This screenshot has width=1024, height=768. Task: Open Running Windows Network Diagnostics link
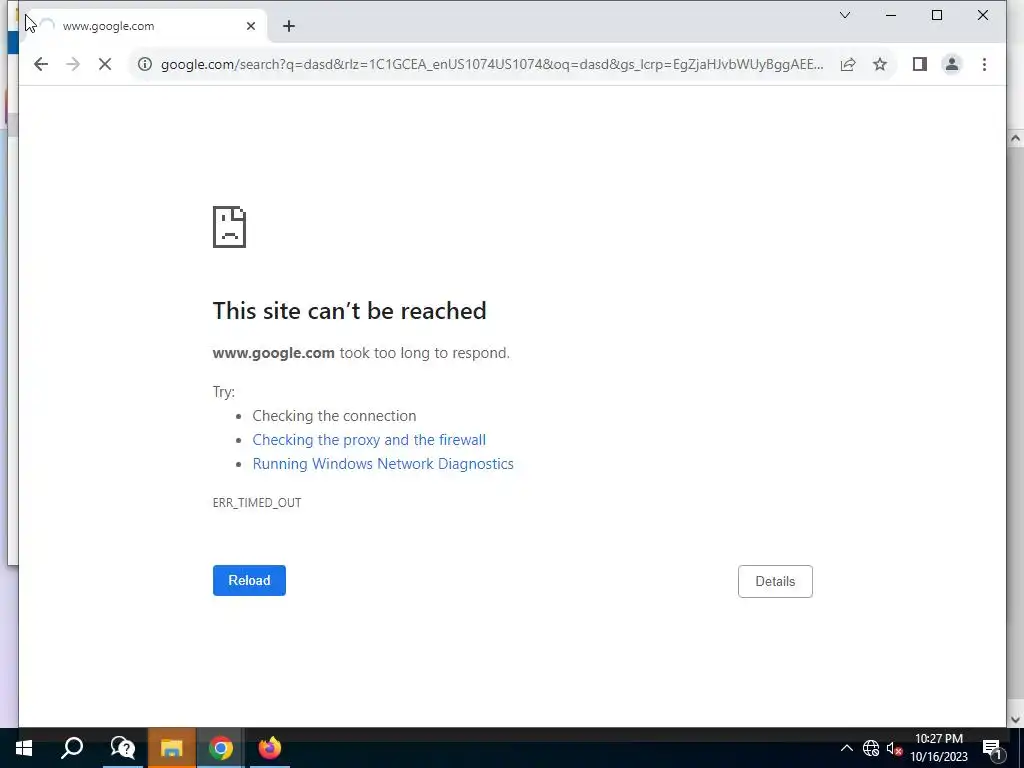click(x=383, y=464)
